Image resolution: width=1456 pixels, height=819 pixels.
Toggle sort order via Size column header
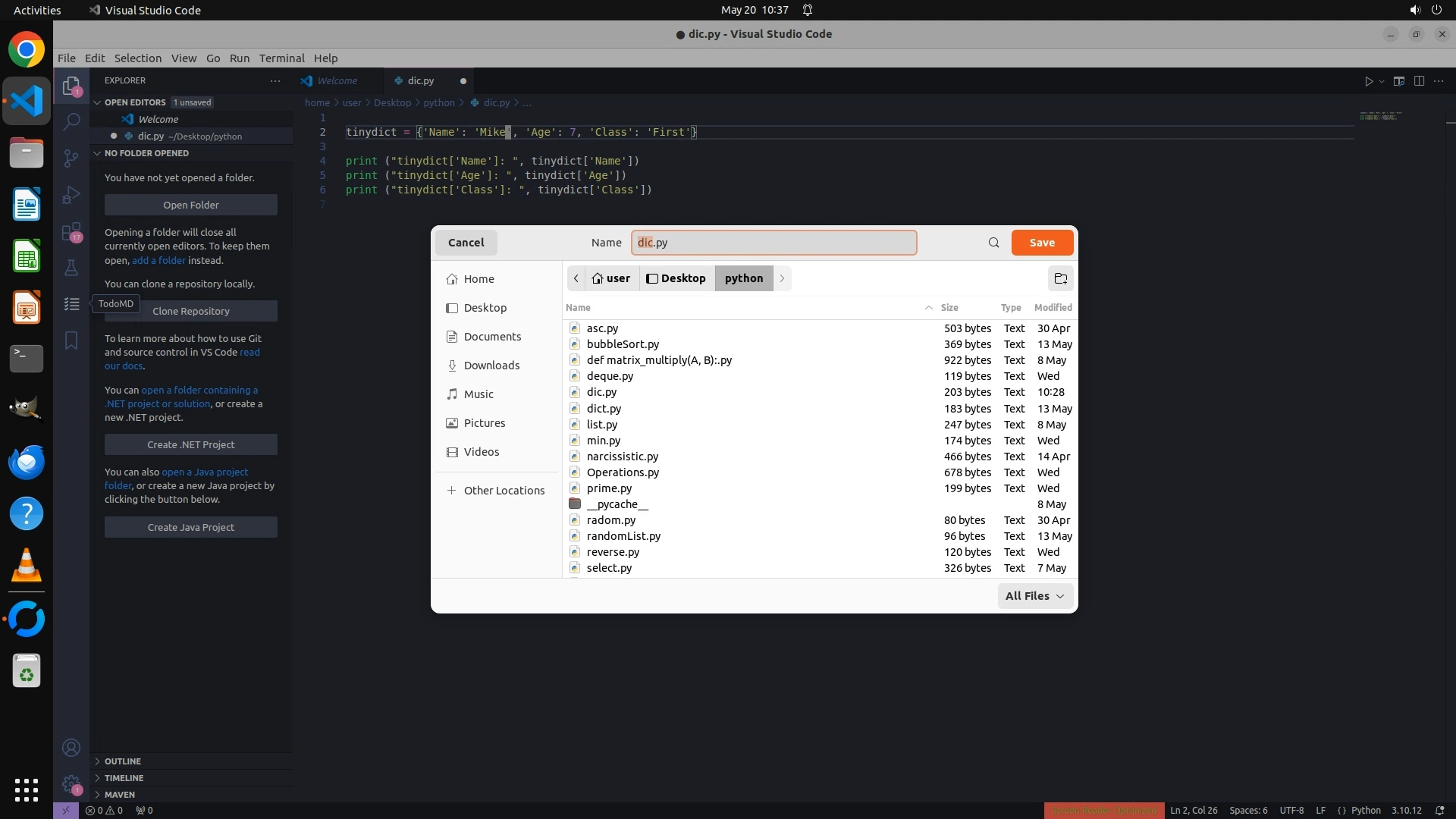(949, 307)
